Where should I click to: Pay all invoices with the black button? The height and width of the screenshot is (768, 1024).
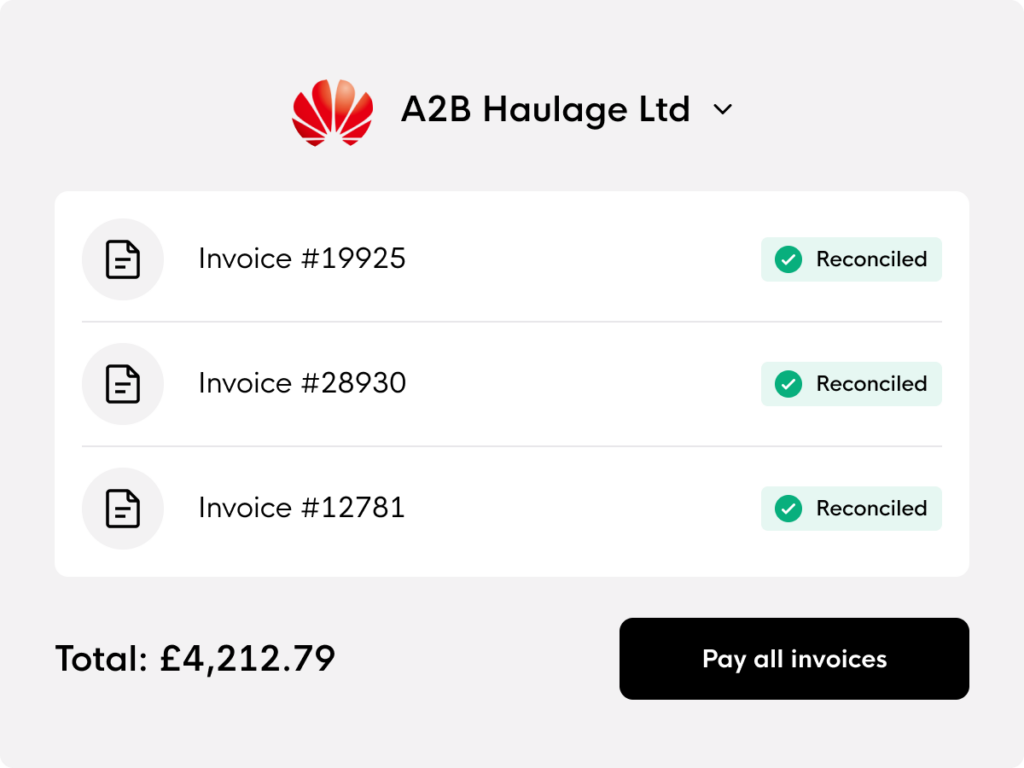(x=794, y=659)
